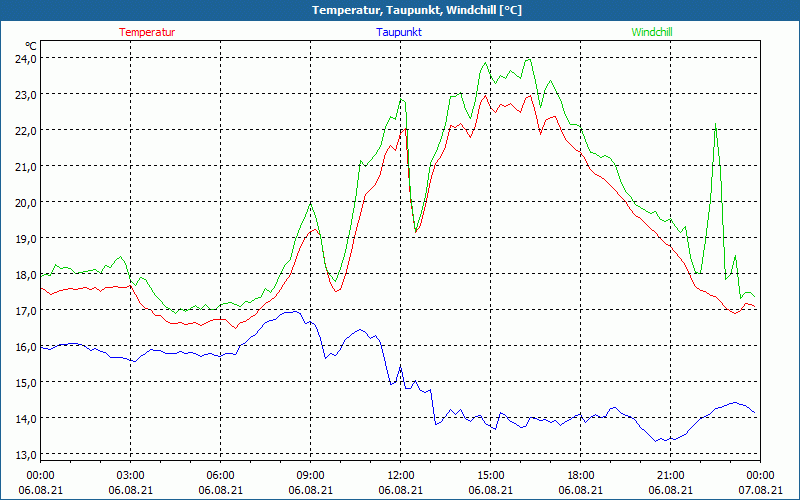This screenshot has width=800, height=500.
Task: Click the 22,0 y-axis value
Action: click(x=26, y=130)
